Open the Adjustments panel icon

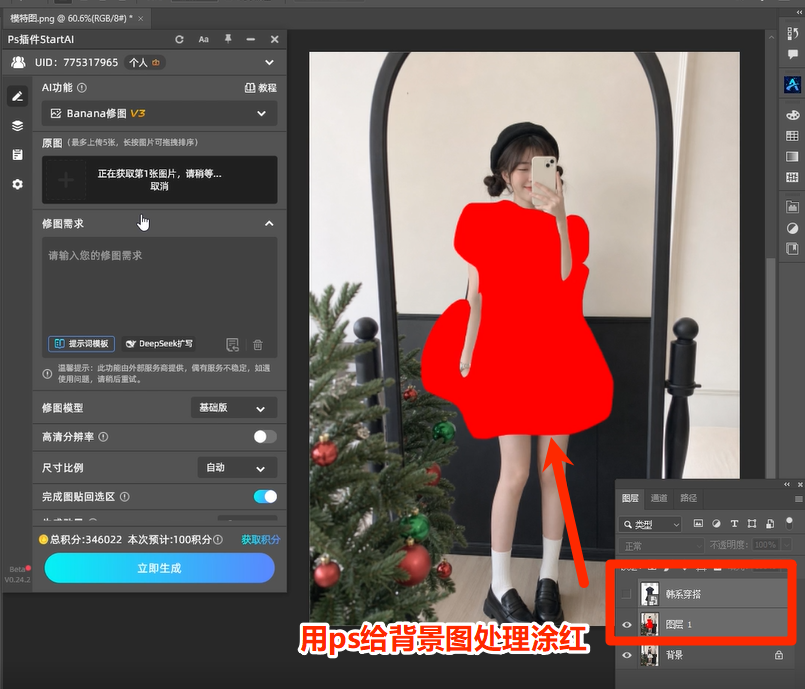[x=792, y=228]
